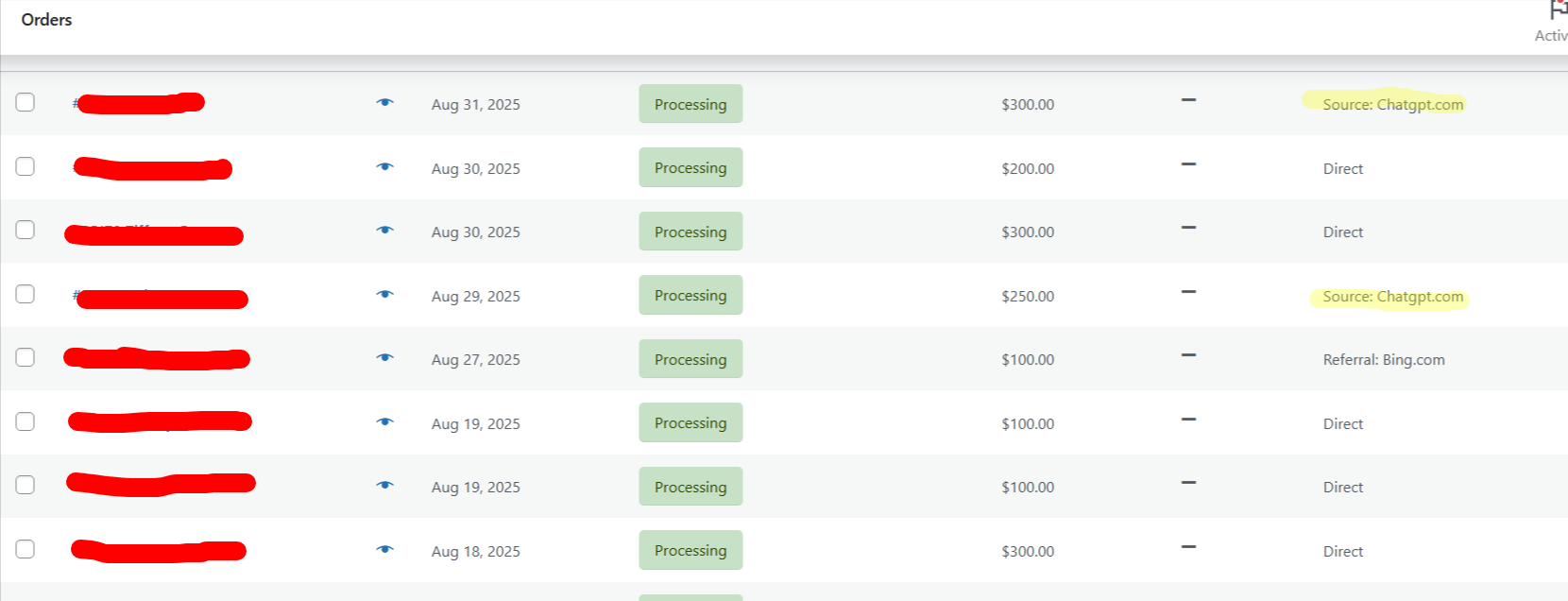The height and width of the screenshot is (601, 1568).
Task: Preview the Aug 30 order totaling $200.00
Action: tap(384, 167)
